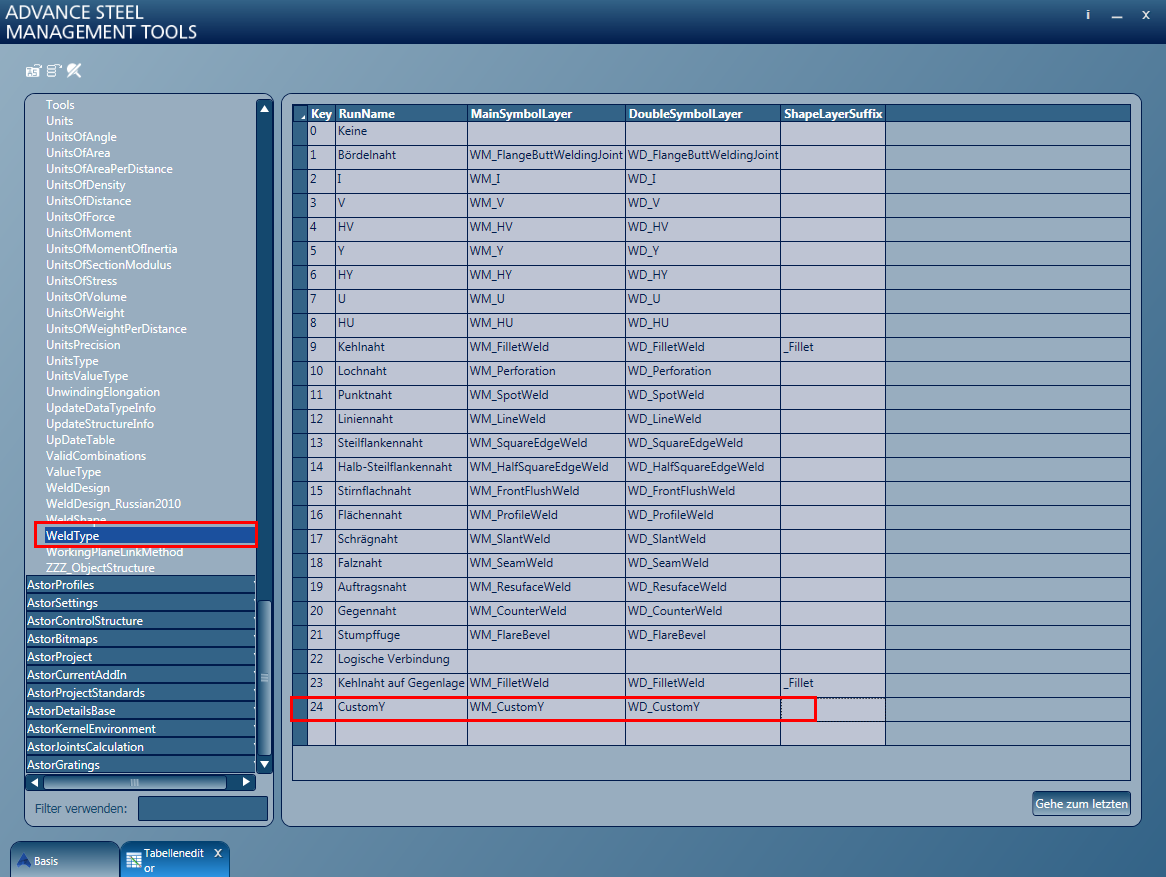This screenshot has width=1166, height=877.
Task: Select UnitsPrecision in the tree
Action: [83, 344]
